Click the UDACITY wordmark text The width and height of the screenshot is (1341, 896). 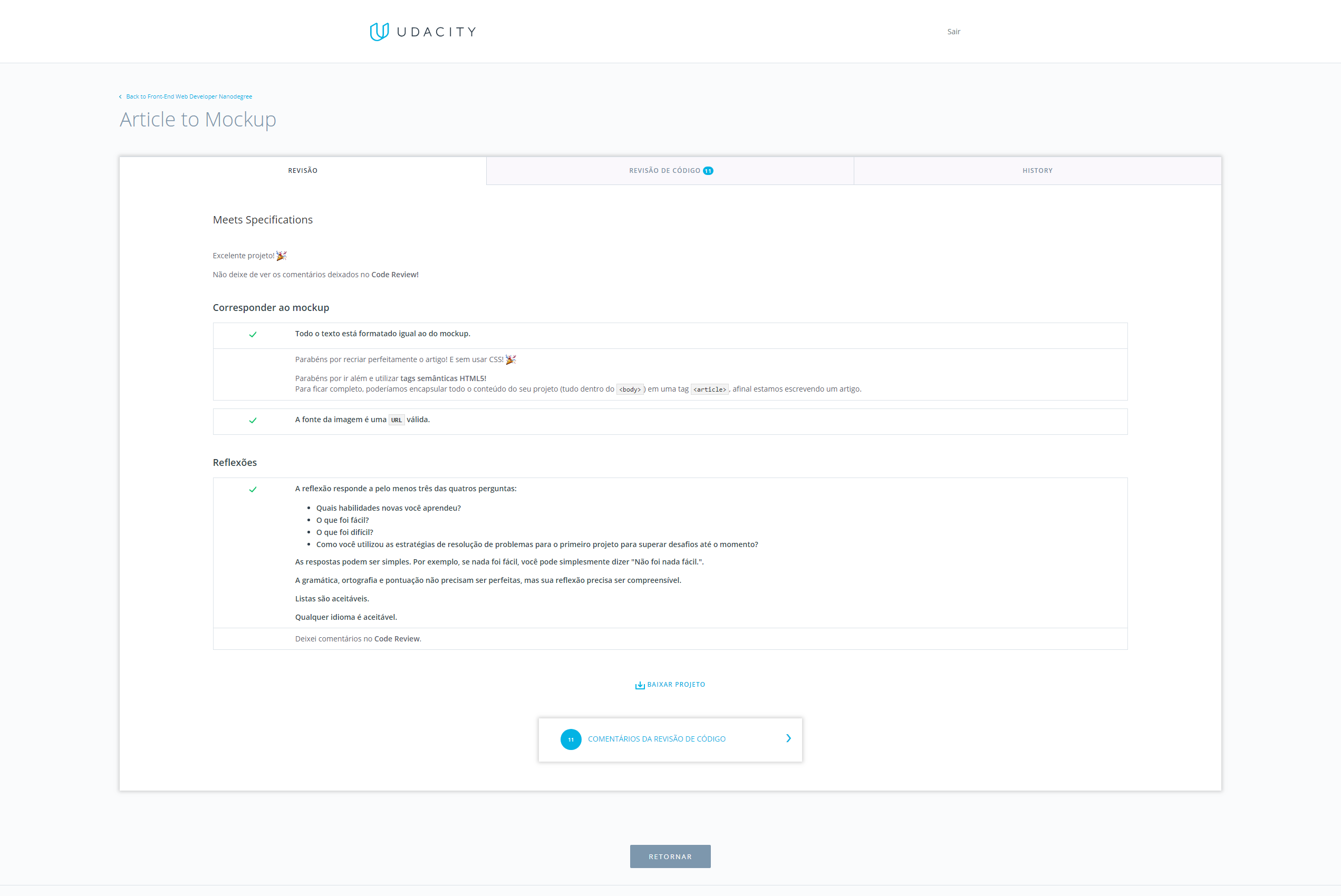tap(436, 32)
